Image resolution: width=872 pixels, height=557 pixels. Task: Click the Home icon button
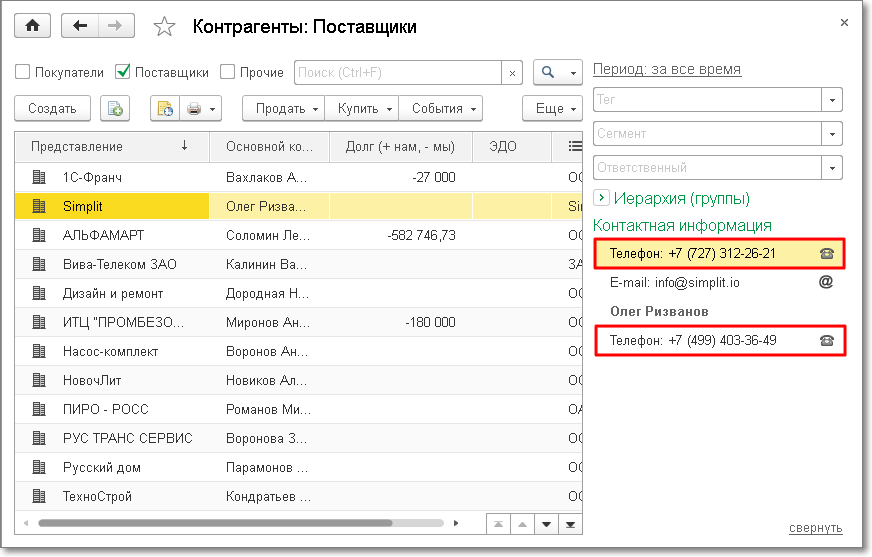[32, 26]
